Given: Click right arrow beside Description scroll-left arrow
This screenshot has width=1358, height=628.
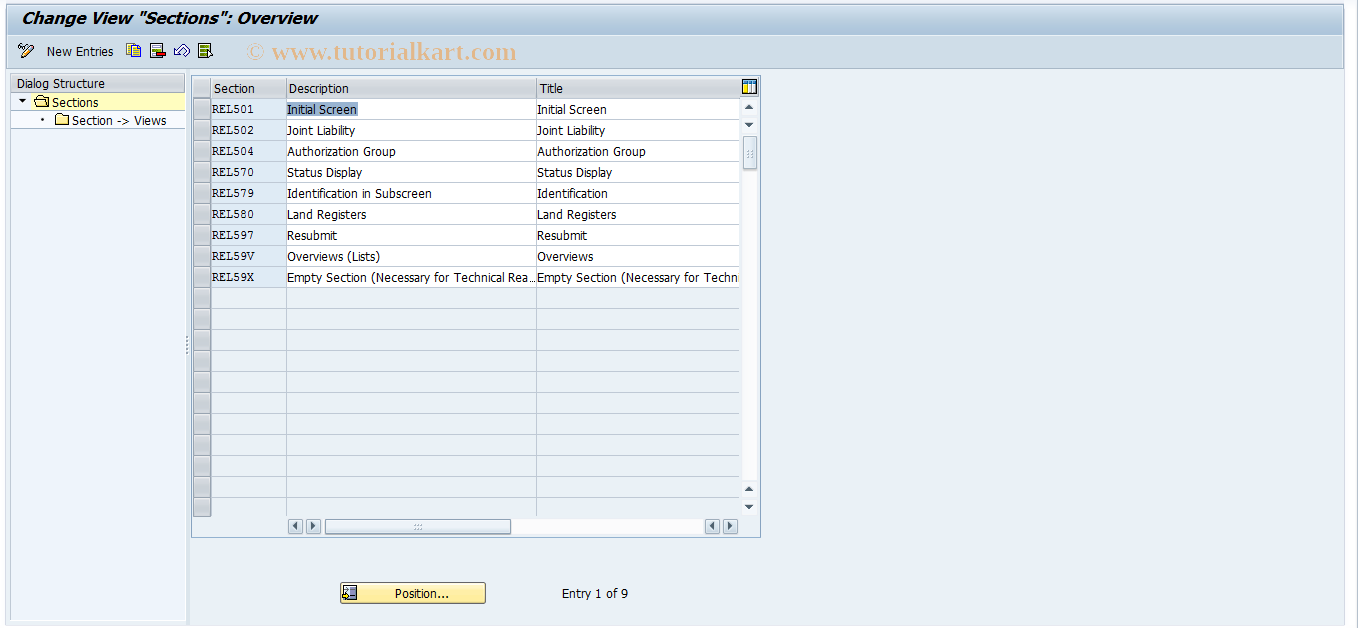Looking at the screenshot, I should (x=313, y=526).
